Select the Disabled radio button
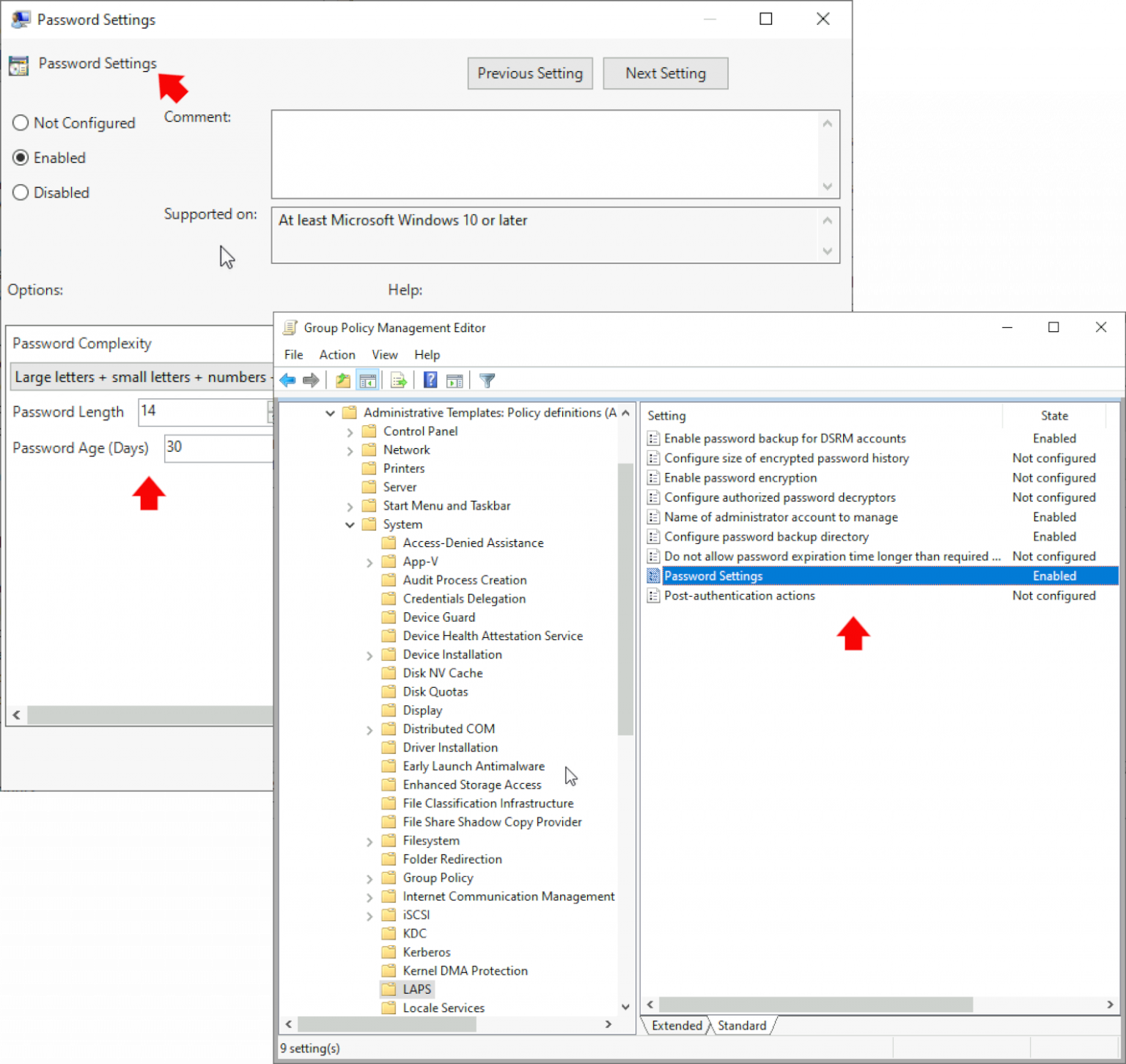The image size is (1126, 1064). pos(21,193)
